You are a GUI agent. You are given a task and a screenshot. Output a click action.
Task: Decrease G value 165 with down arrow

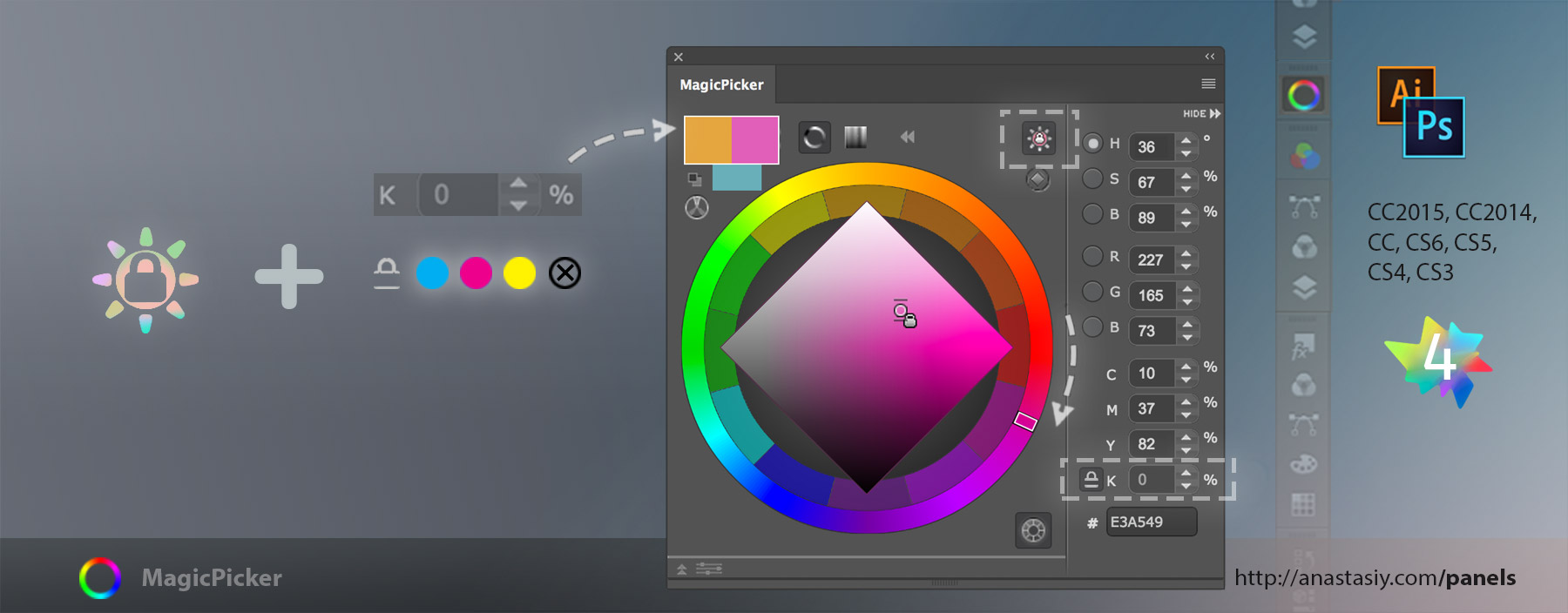pos(1186,302)
